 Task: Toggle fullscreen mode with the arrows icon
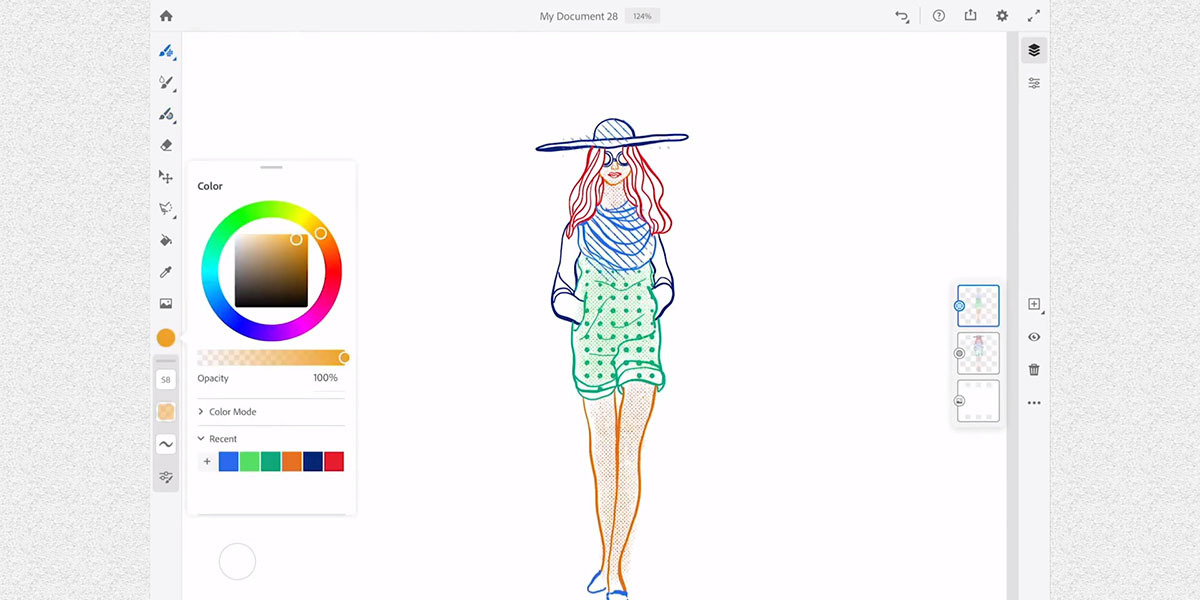tap(1034, 16)
